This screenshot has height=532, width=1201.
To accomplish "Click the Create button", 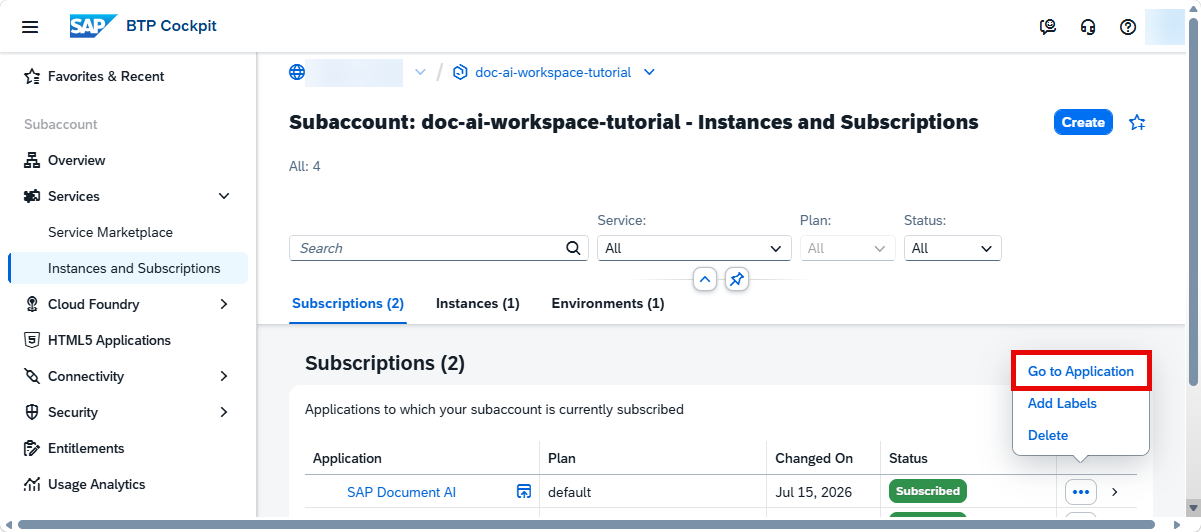I will click(x=1083, y=122).
